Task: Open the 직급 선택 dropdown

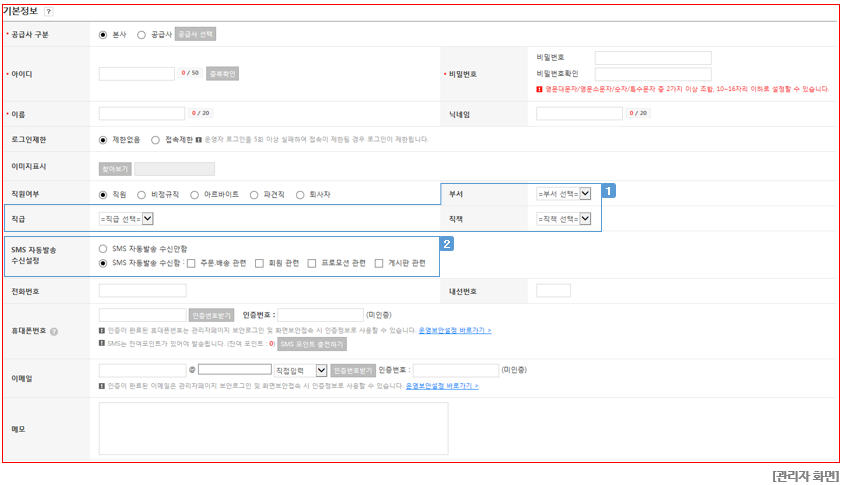Action: pos(126,219)
